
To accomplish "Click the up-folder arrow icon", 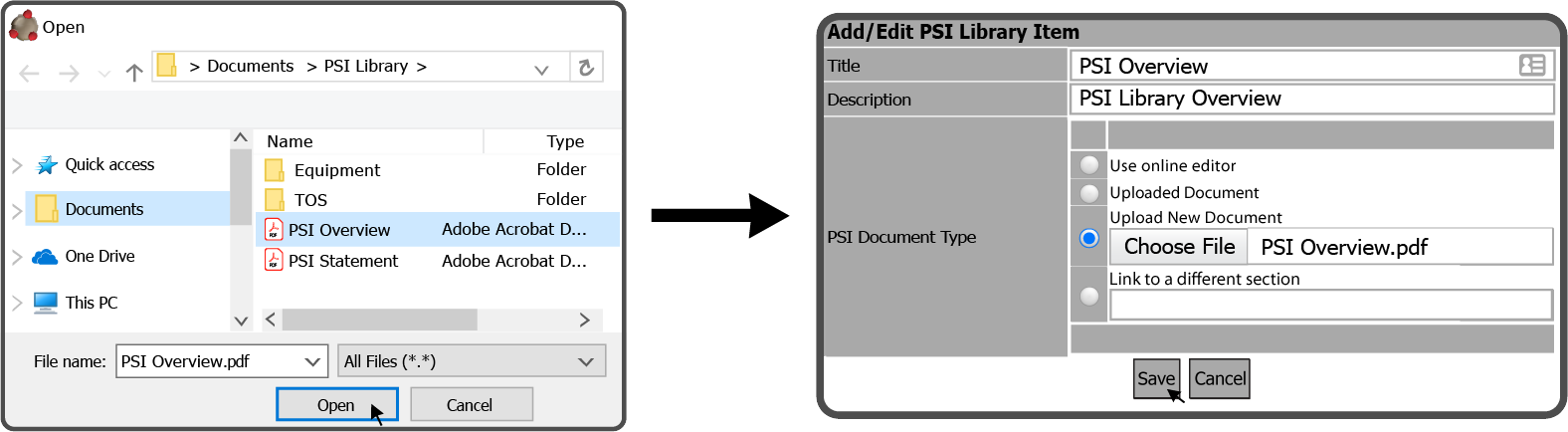I will [134, 73].
